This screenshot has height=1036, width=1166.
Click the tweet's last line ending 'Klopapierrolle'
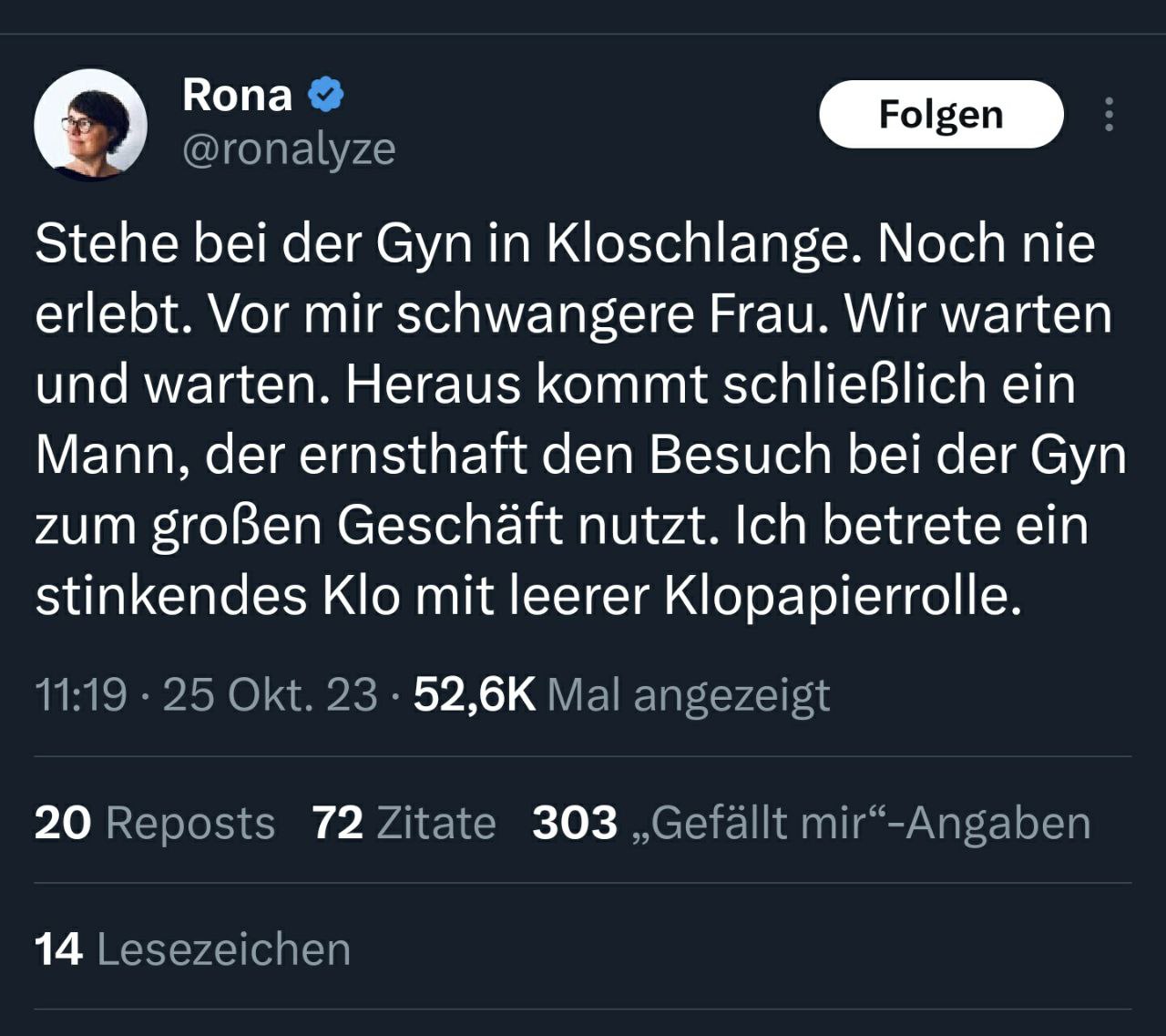tap(528, 597)
